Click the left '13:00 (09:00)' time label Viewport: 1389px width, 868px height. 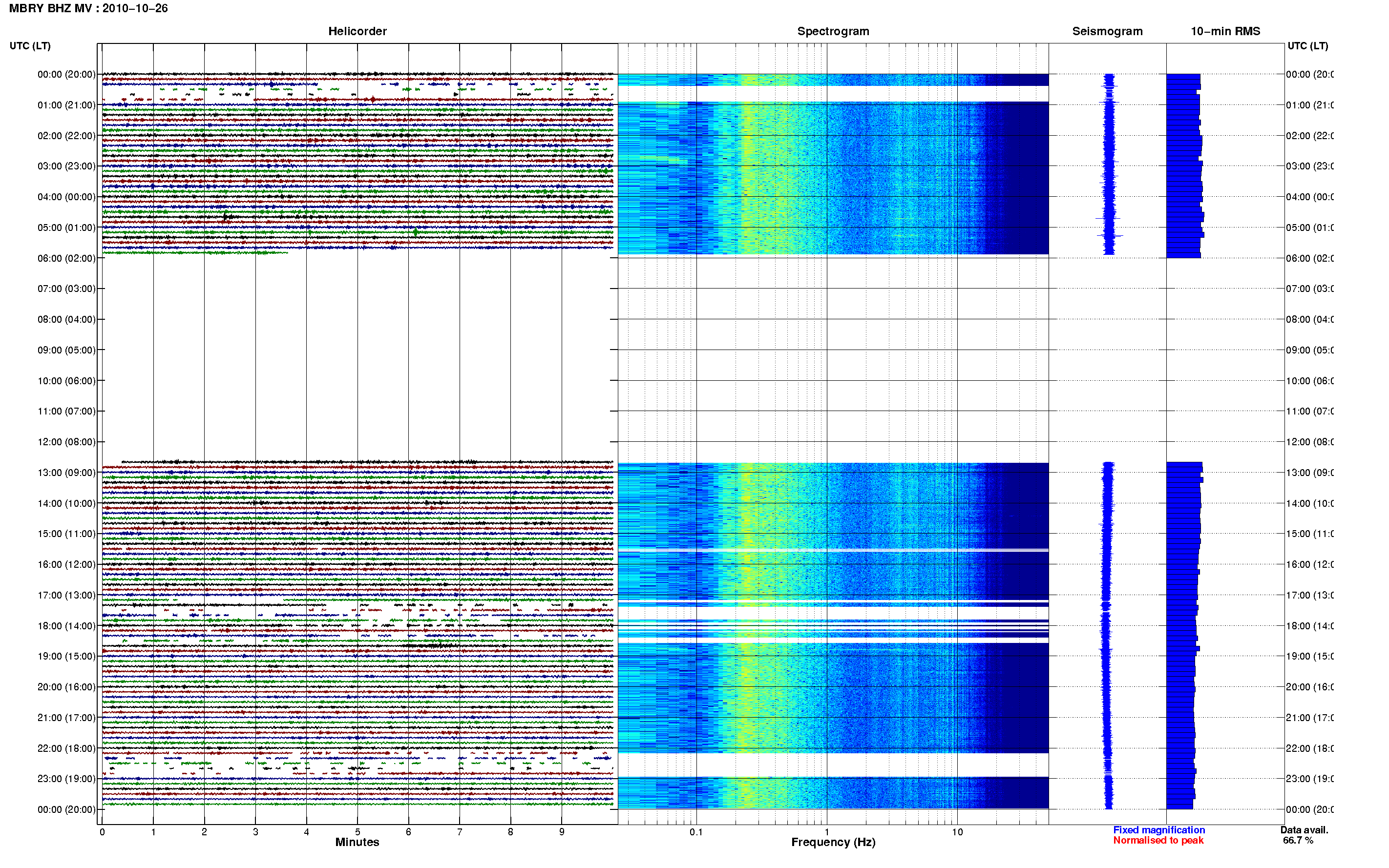coord(66,473)
